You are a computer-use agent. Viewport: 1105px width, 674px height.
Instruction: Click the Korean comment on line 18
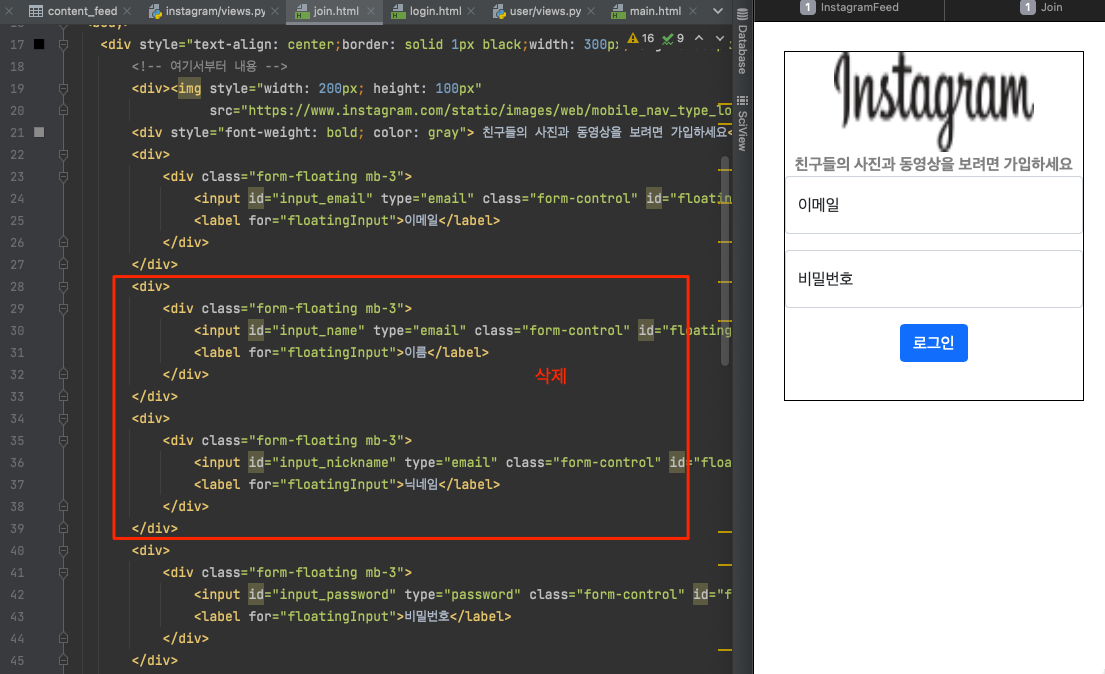(x=209, y=66)
